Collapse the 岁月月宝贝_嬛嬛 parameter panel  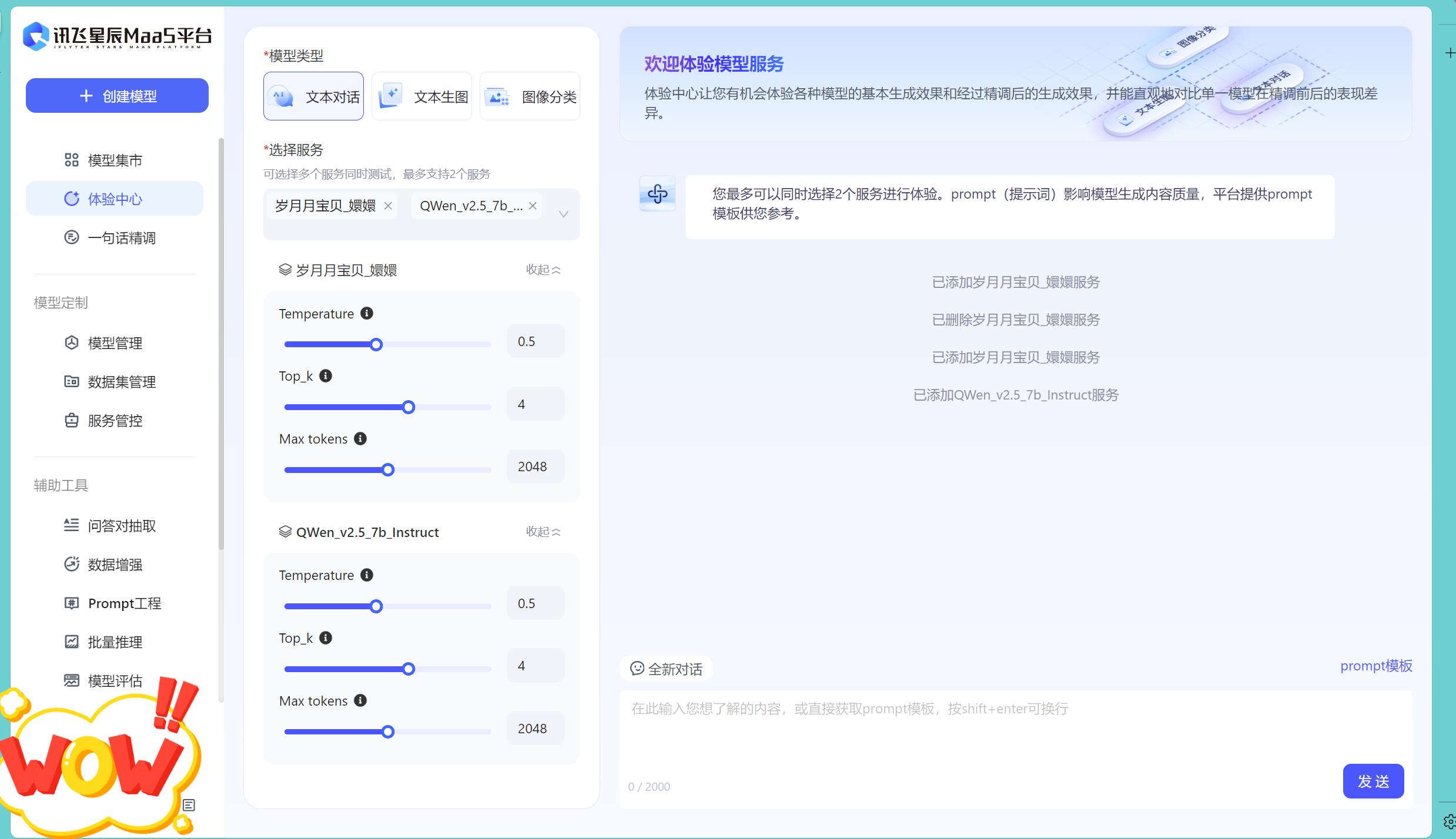(543, 270)
